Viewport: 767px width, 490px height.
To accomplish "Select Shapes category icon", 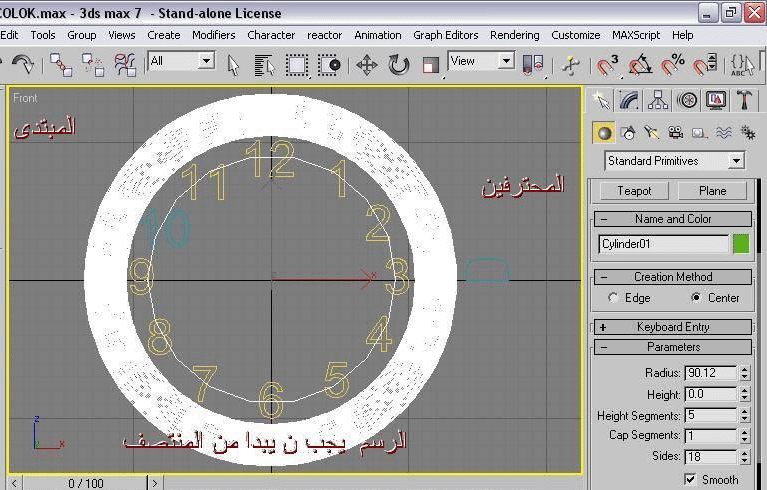I will 628,133.
